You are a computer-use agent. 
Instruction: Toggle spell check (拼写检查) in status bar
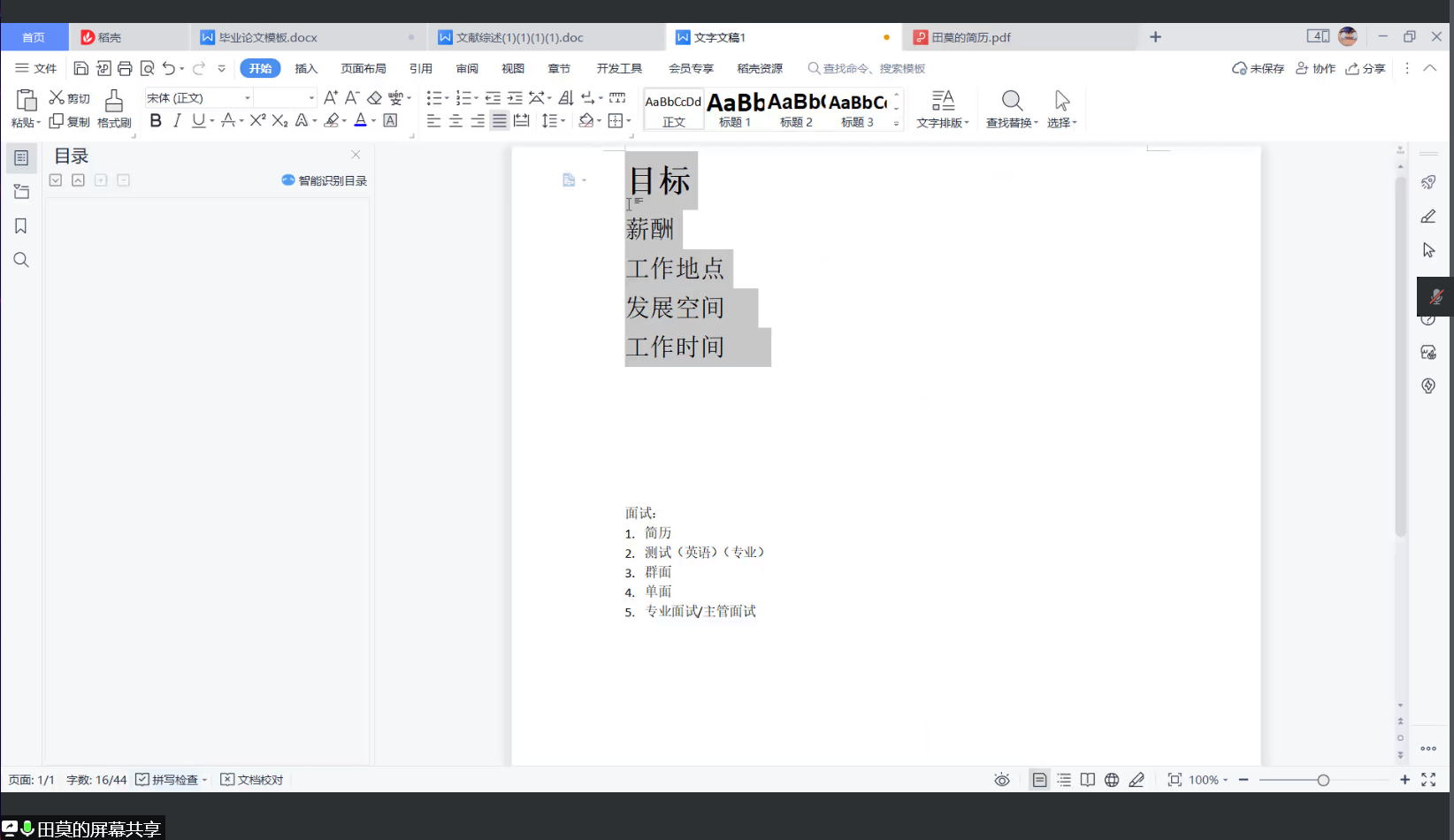(x=170, y=780)
